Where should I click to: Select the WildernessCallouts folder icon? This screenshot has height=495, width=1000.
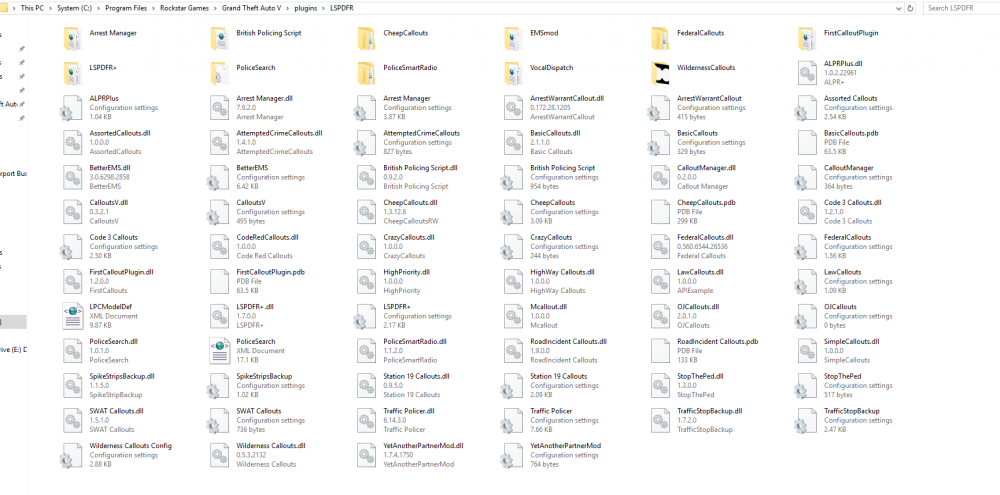pos(661,73)
